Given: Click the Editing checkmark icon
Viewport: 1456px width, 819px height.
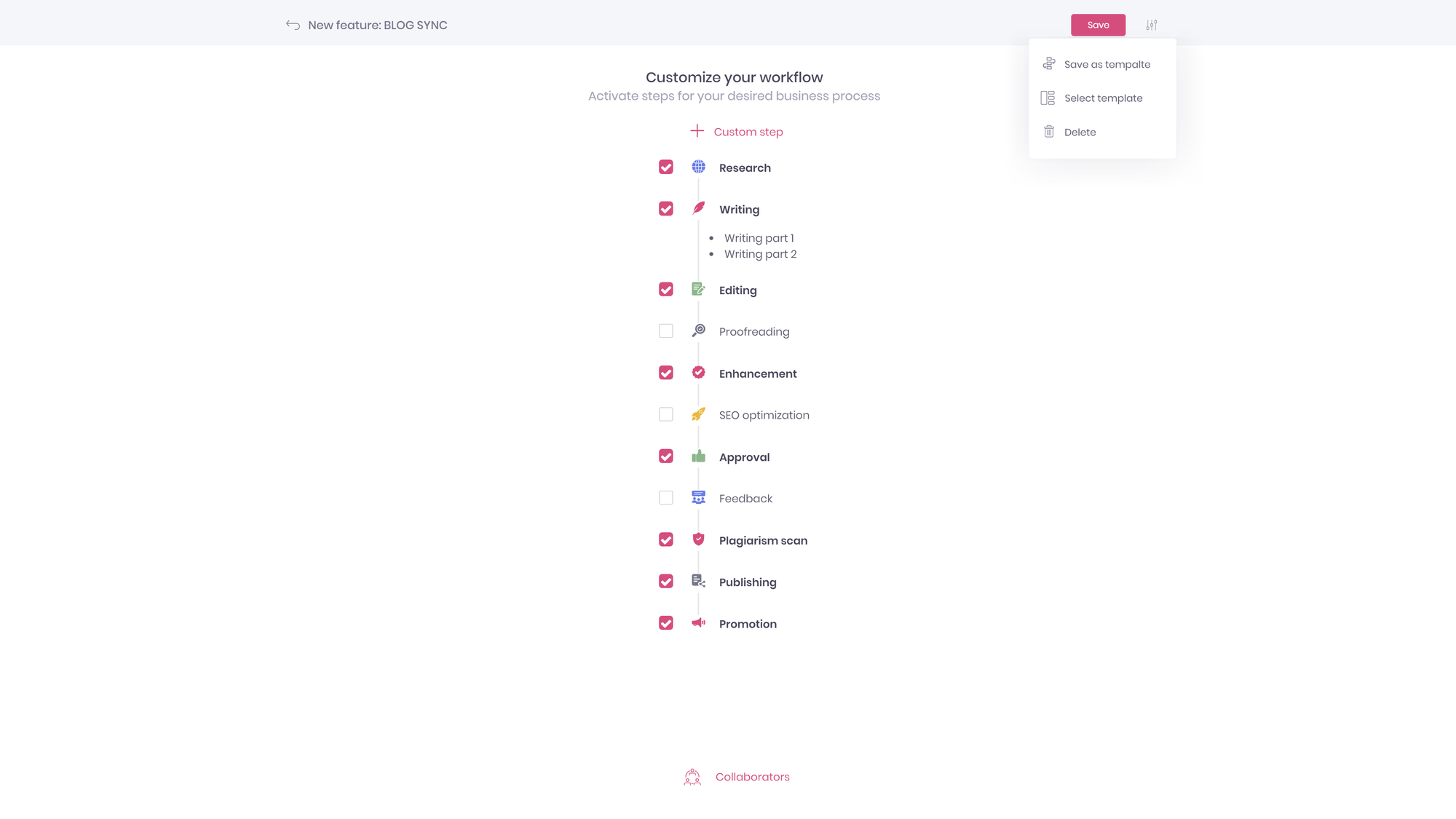Looking at the screenshot, I should point(666,289).
